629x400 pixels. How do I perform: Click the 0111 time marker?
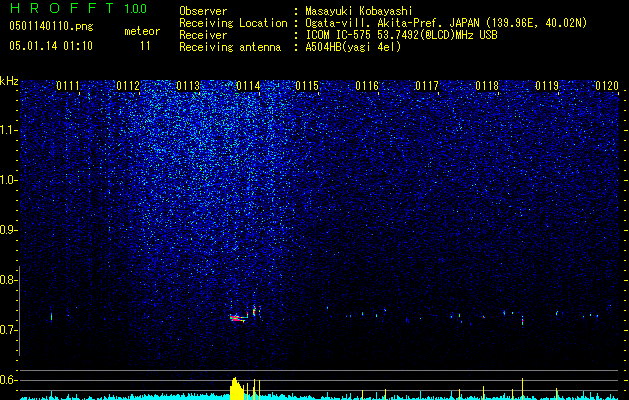tap(67, 86)
